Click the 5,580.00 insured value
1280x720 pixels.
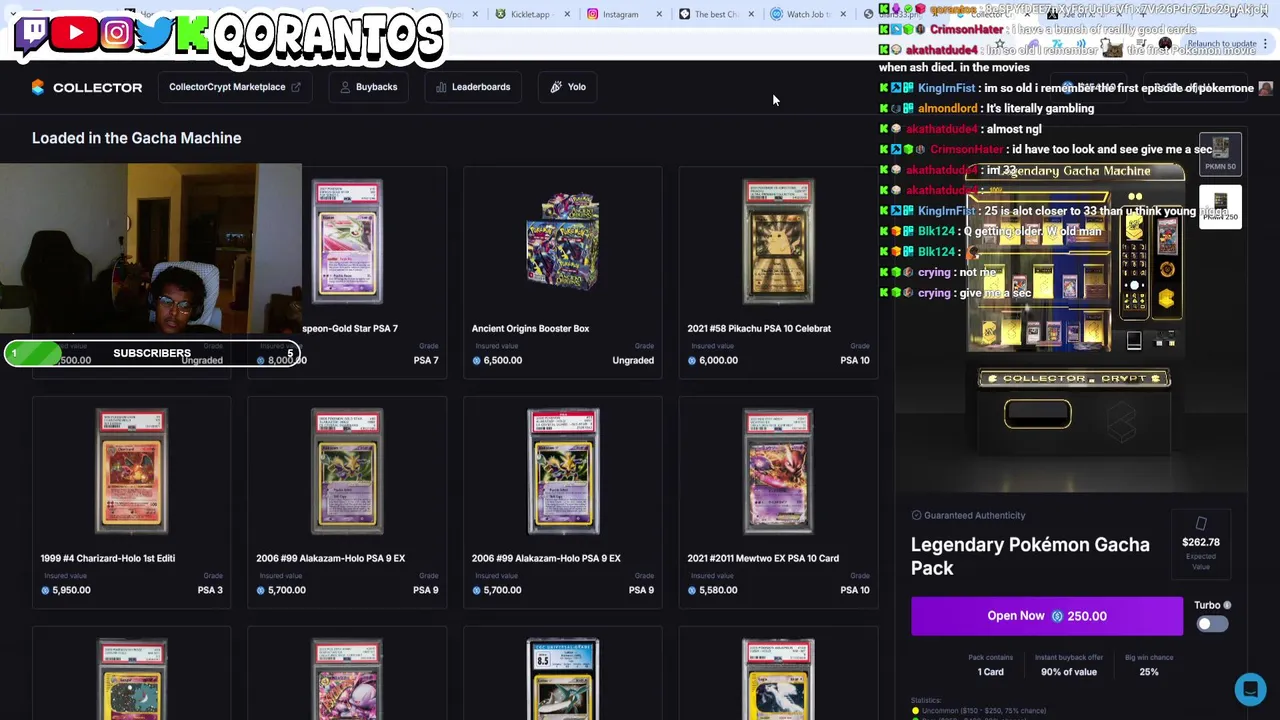tap(718, 590)
